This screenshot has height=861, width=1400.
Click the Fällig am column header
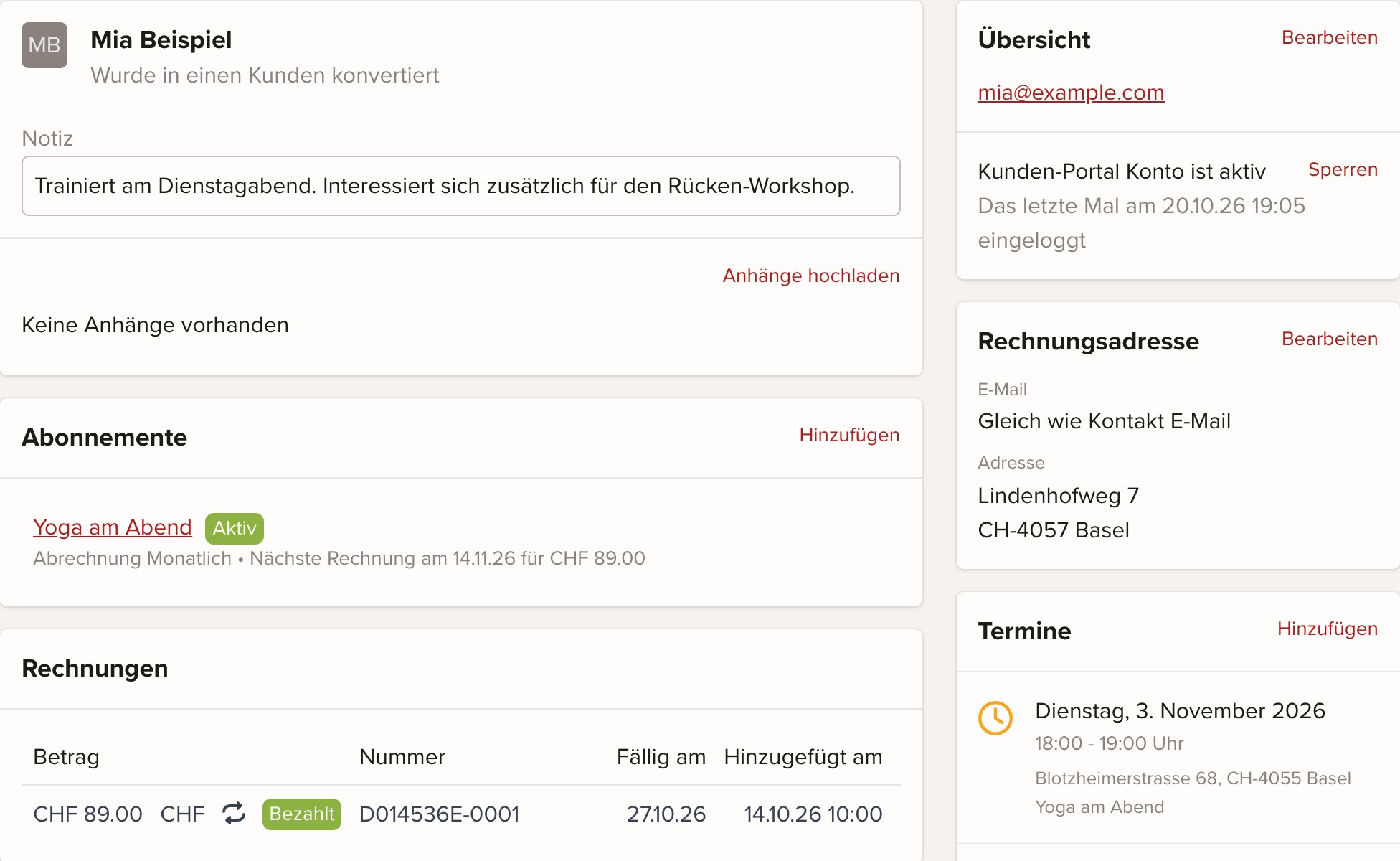[x=661, y=757]
